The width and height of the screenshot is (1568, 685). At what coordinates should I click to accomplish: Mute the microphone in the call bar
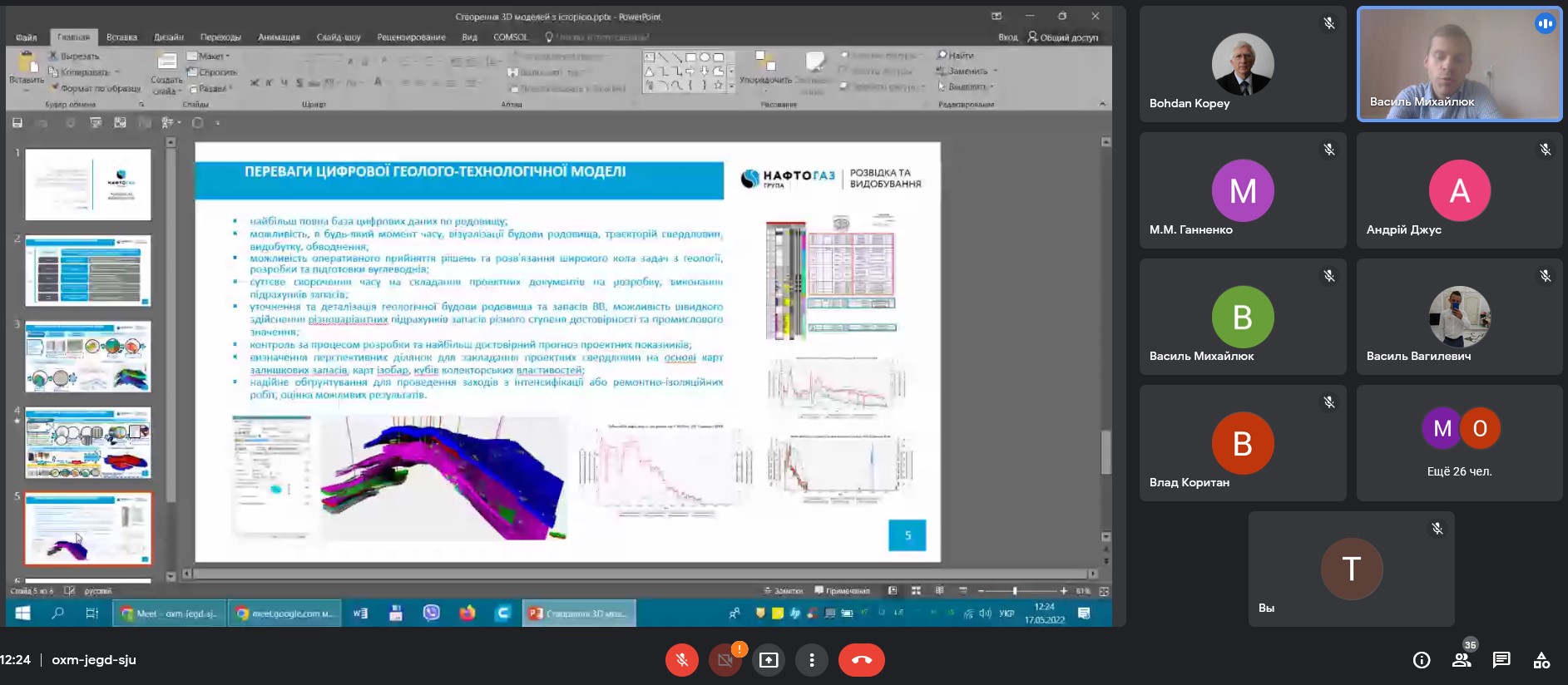click(x=681, y=660)
